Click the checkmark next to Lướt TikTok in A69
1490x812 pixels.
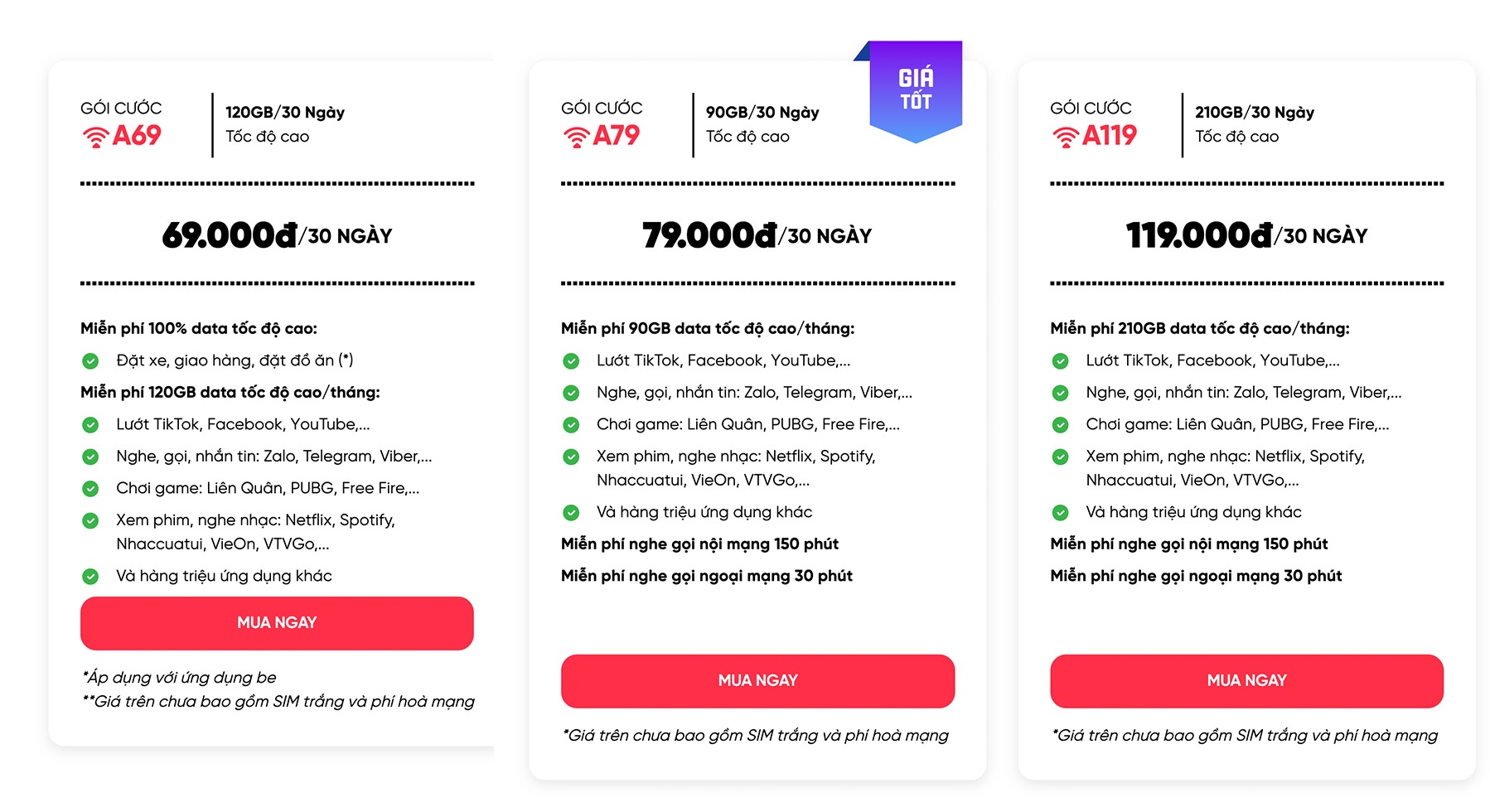pyautogui.click(x=89, y=423)
